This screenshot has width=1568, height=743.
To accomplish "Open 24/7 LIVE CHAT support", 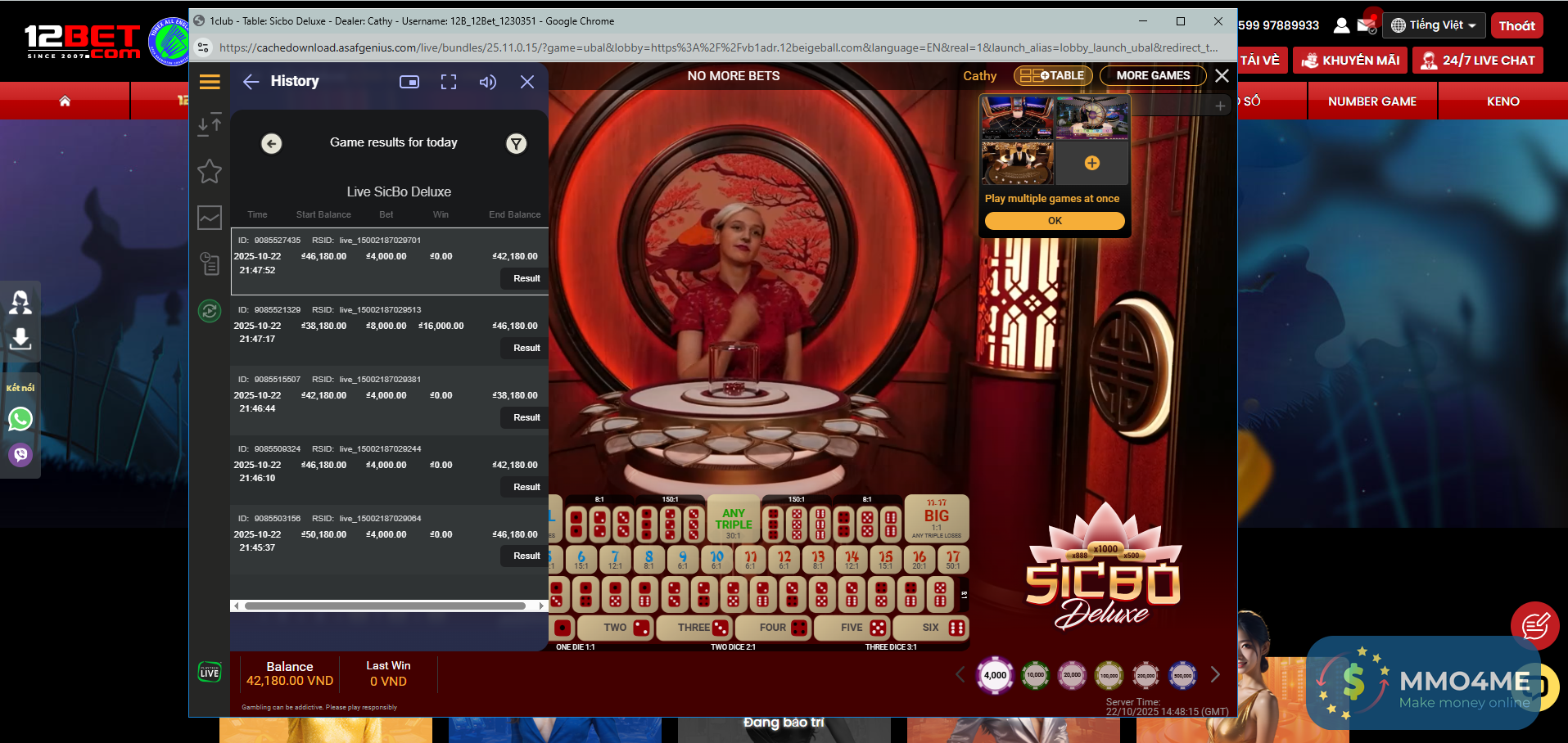I will point(1478,60).
